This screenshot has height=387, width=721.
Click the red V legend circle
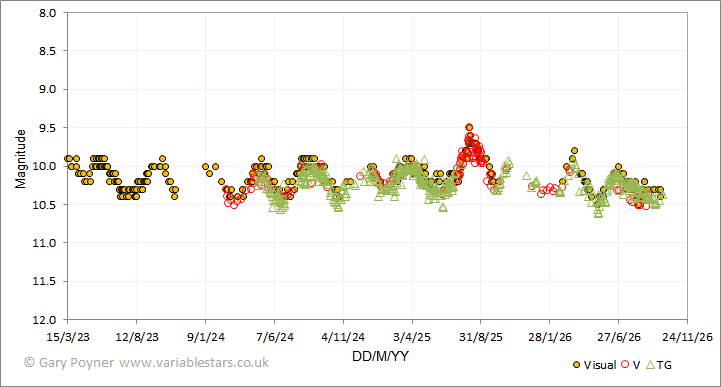point(624,365)
